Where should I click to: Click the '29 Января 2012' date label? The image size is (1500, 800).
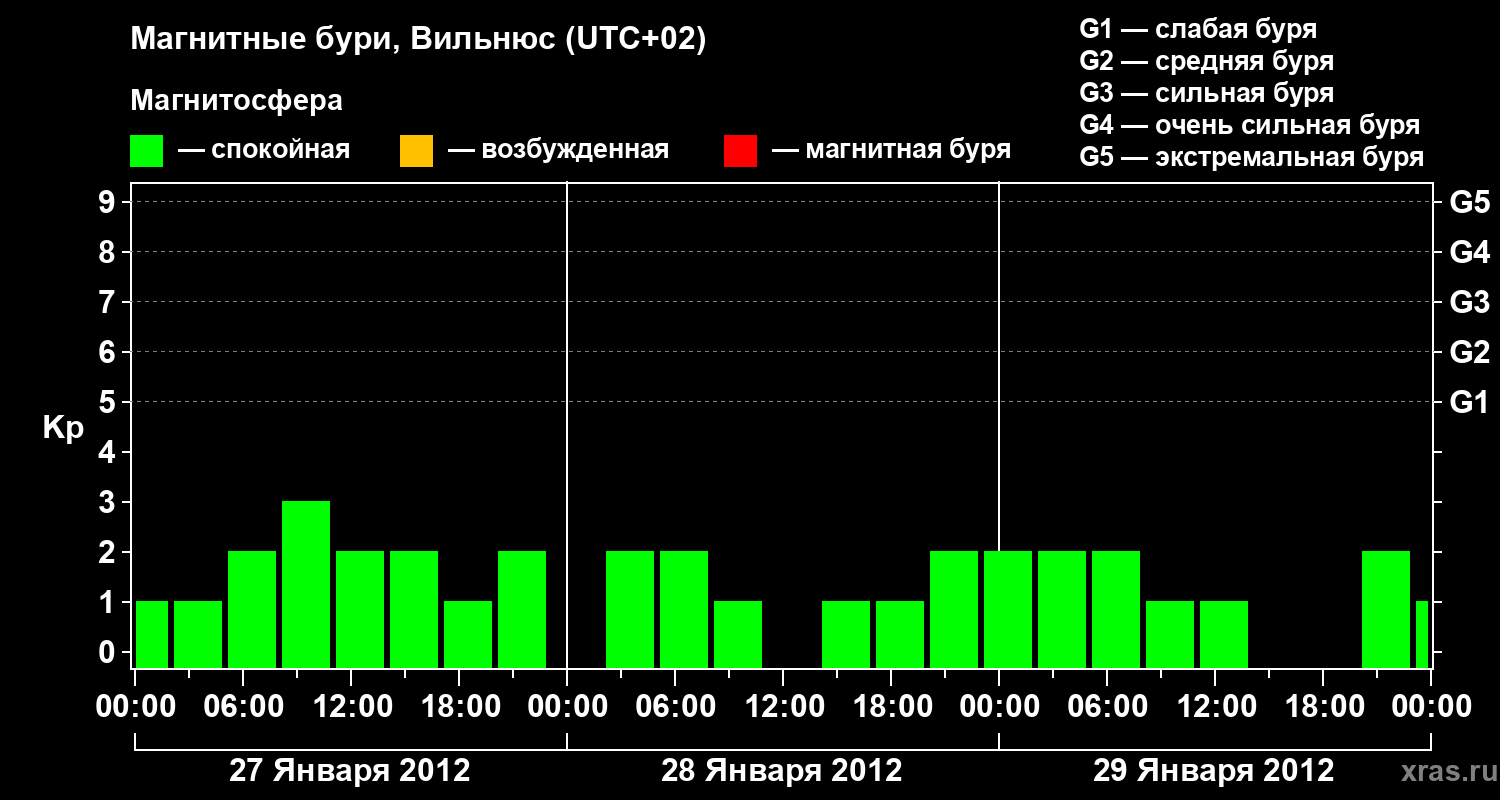point(1214,771)
